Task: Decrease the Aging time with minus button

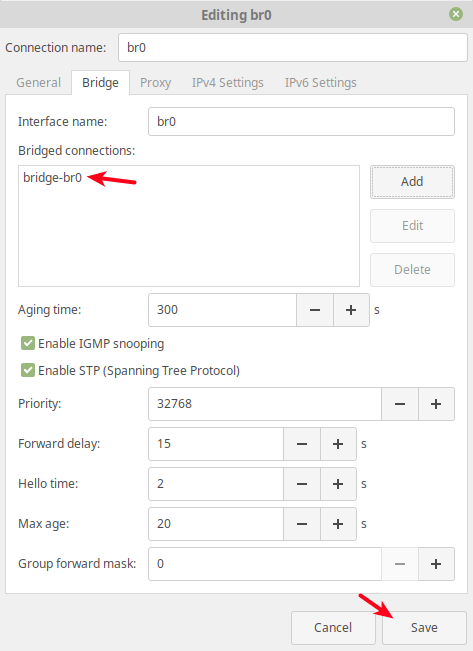Action: coord(315,310)
